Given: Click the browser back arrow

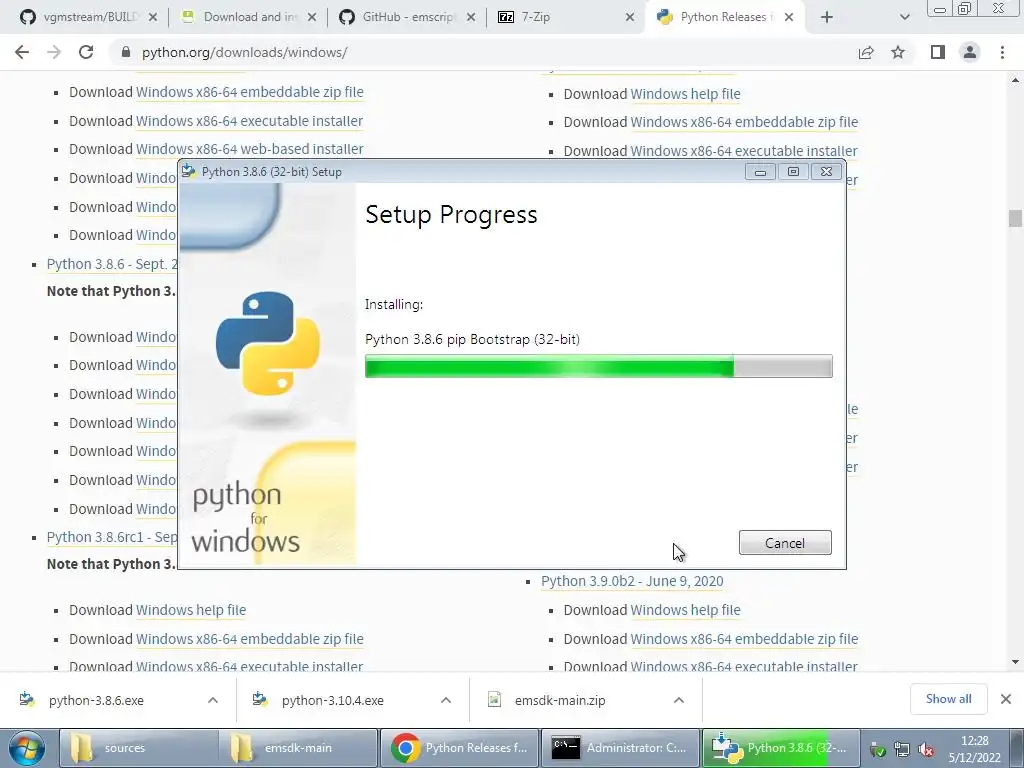Looking at the screenshot, I should (22, 52).
